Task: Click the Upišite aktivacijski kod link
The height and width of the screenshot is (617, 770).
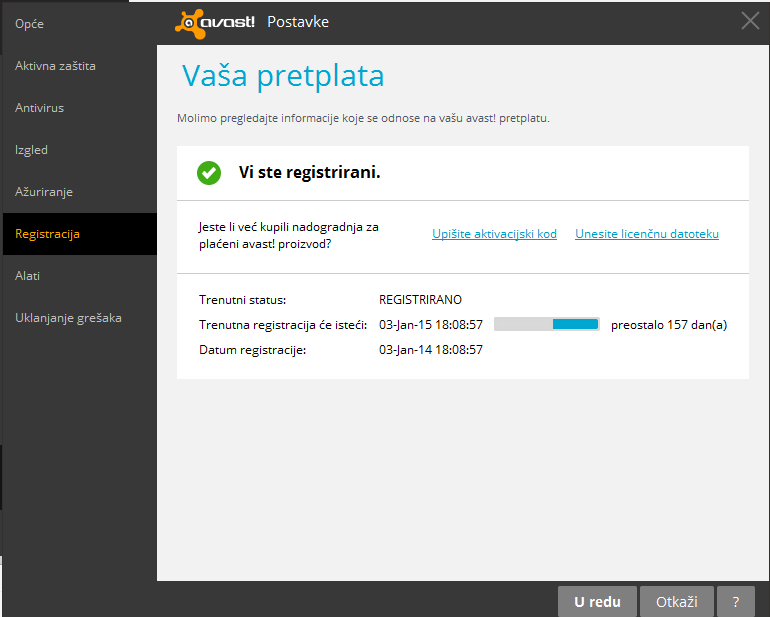Action: click(494, 234)
